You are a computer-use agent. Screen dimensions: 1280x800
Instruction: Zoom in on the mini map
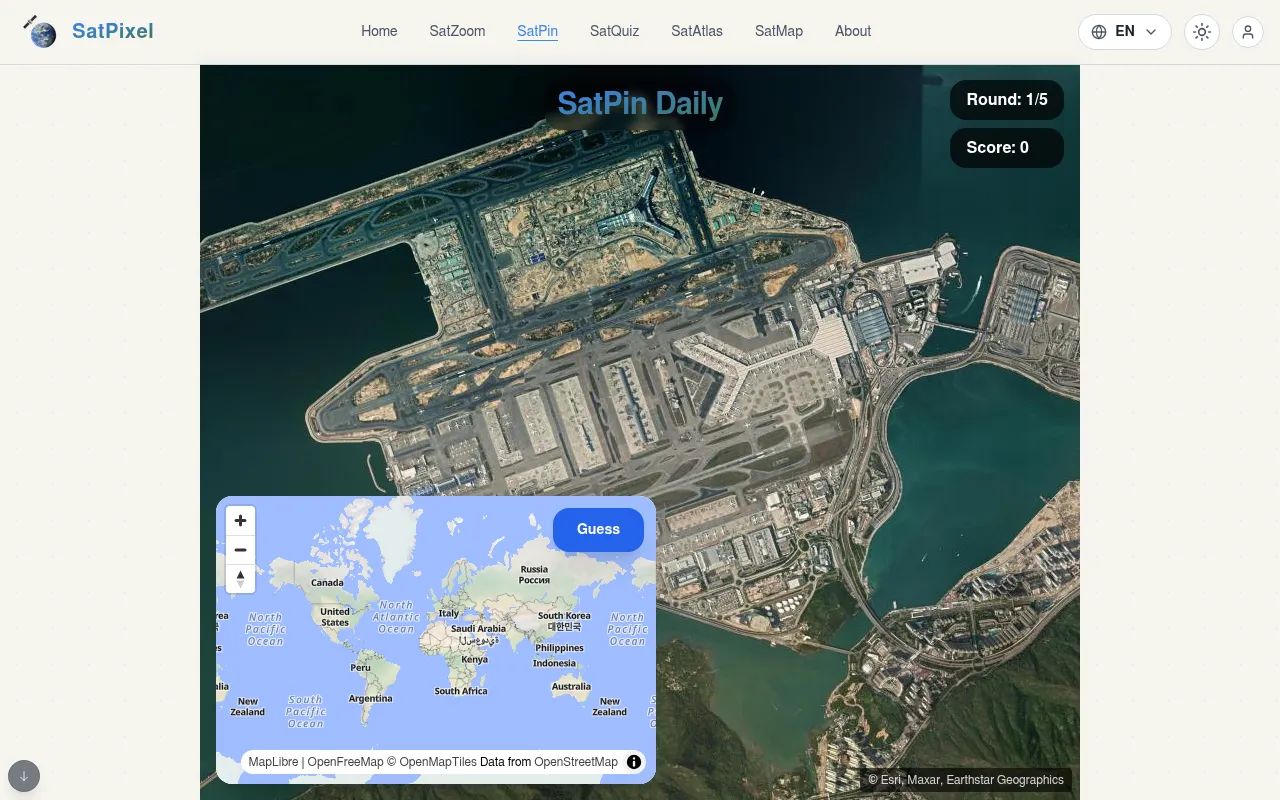coord(240,521)
